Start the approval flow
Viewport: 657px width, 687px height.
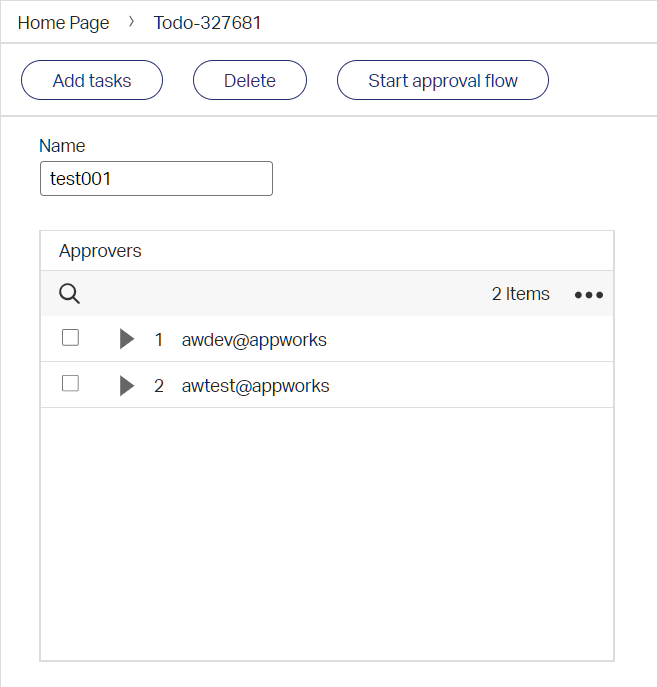[442, 81]
